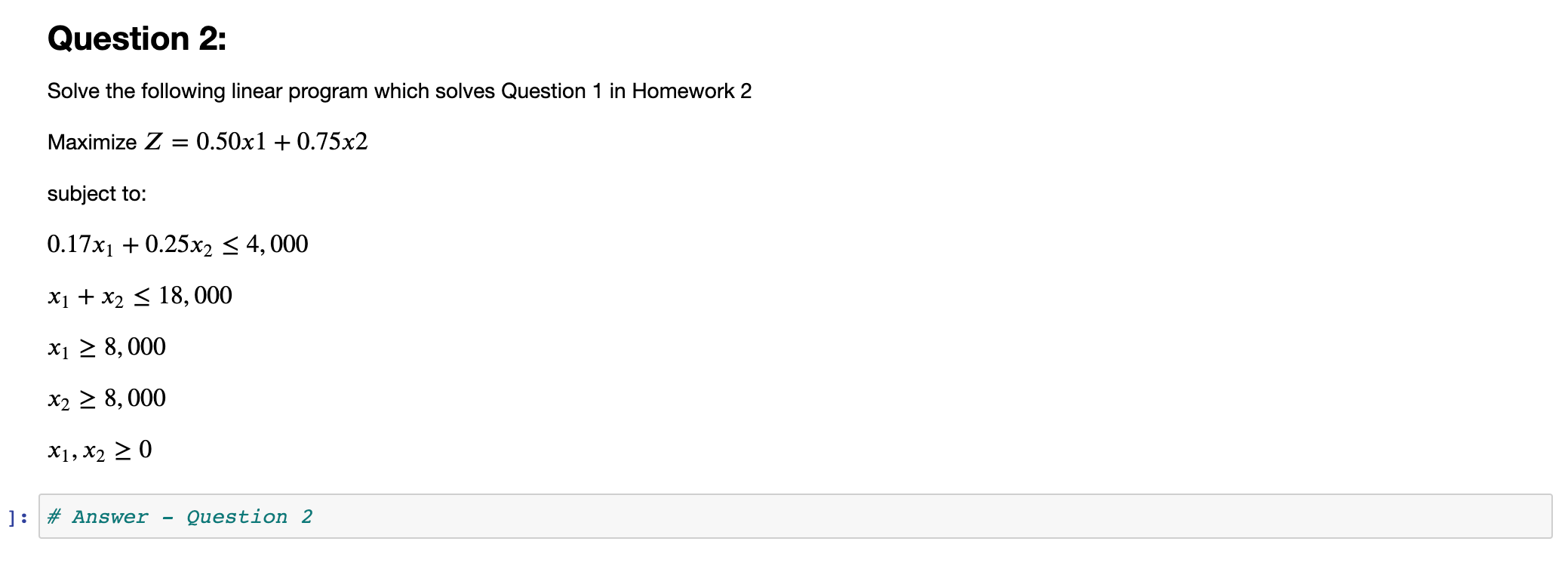Click the value 4,000 in the first constraint
Viewport: 1568px width, 572px height.
coord(276,243)
